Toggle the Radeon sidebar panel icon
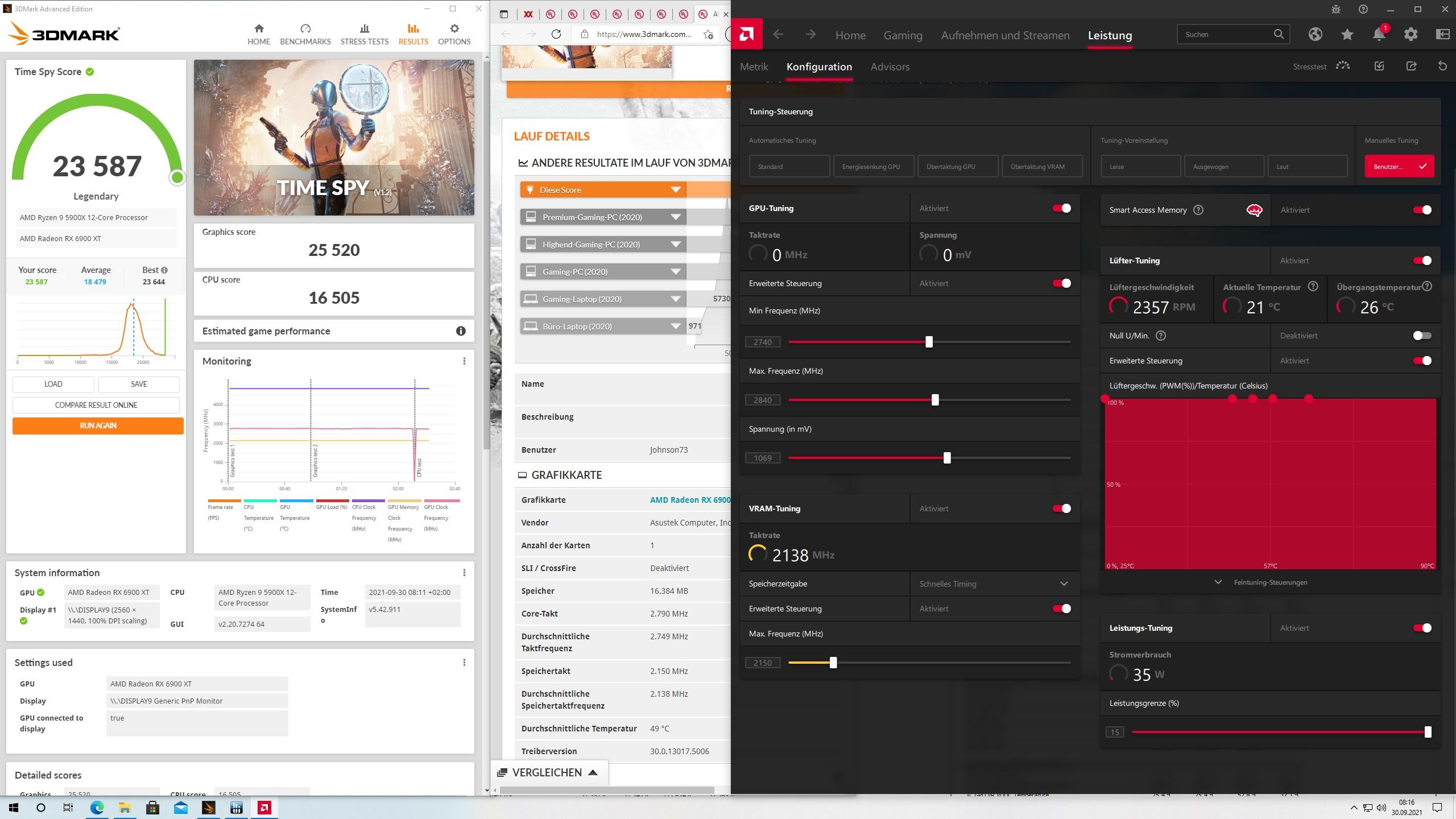This screenshot has height=819, width=1456. (1443, 34)
